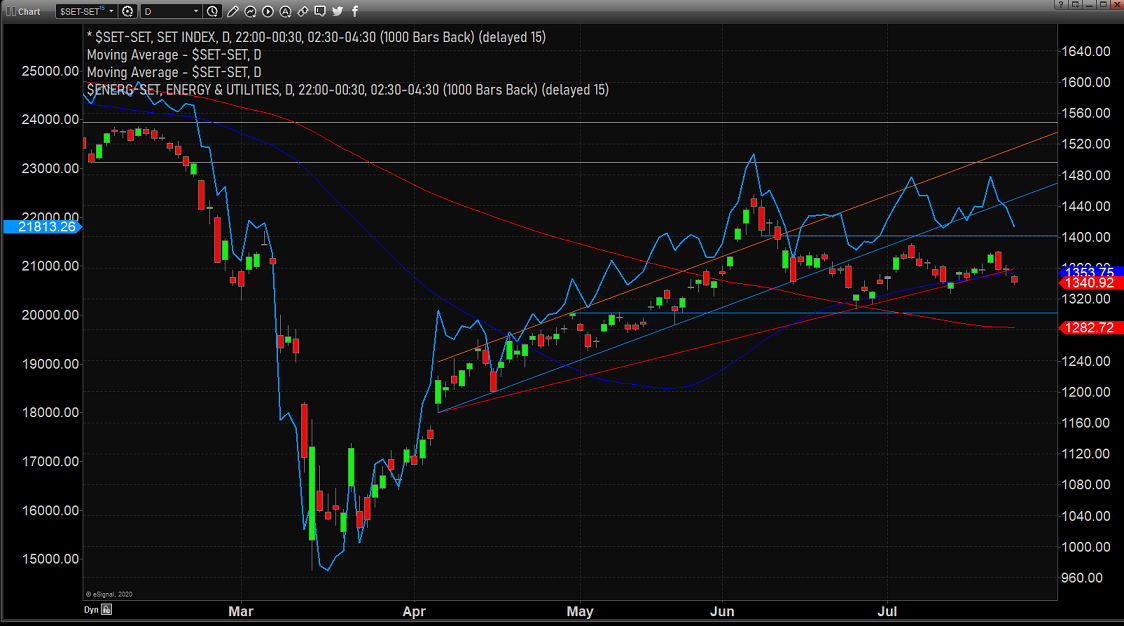Click the 1353.75 blue price tag

(x=1090, y=272)
